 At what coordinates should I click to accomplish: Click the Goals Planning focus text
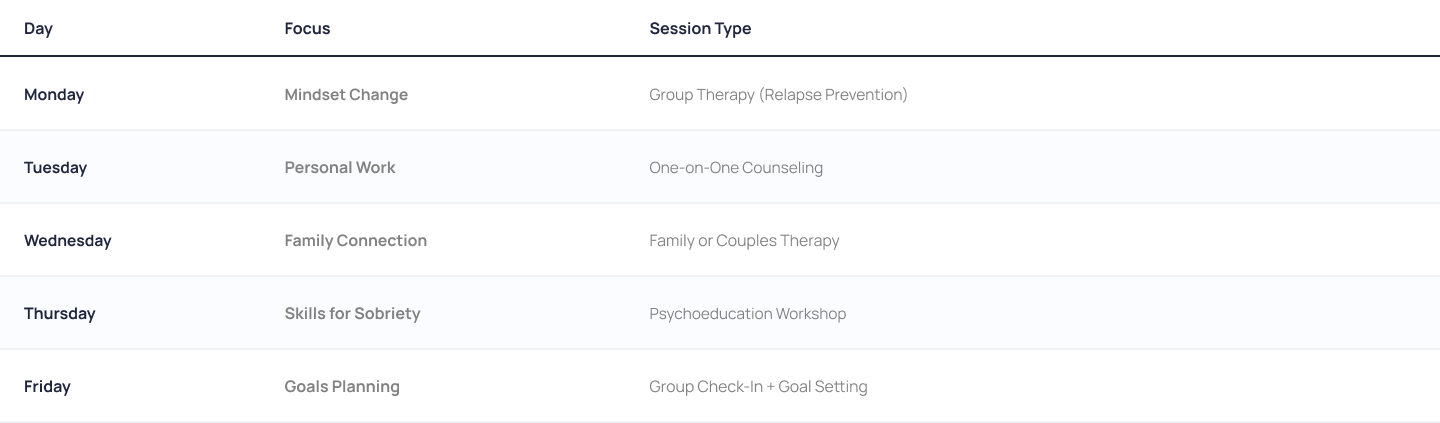(x=342, y=387)
